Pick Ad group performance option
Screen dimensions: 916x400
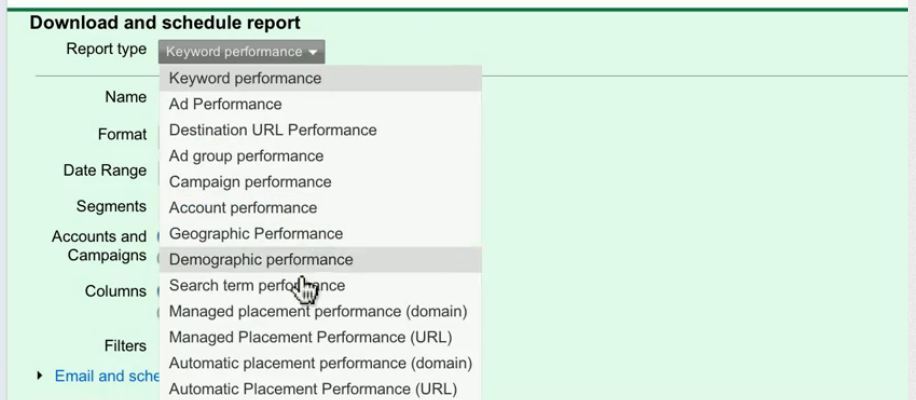tap(320, 156)
